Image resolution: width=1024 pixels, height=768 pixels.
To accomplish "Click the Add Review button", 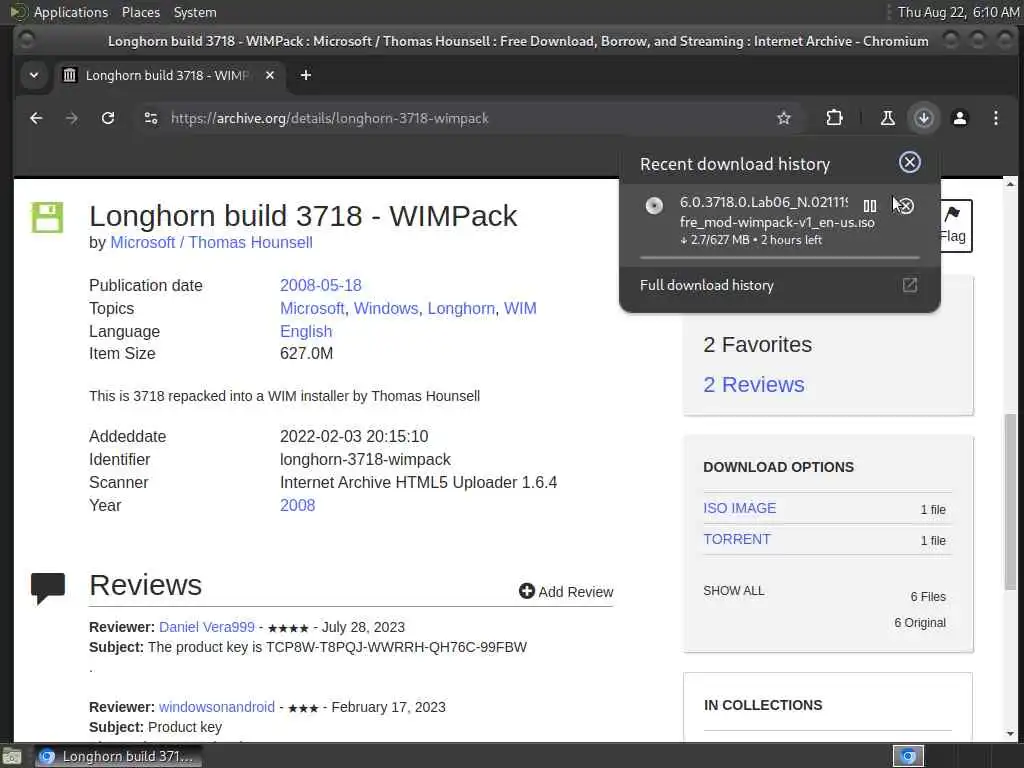I will point(566,592).
